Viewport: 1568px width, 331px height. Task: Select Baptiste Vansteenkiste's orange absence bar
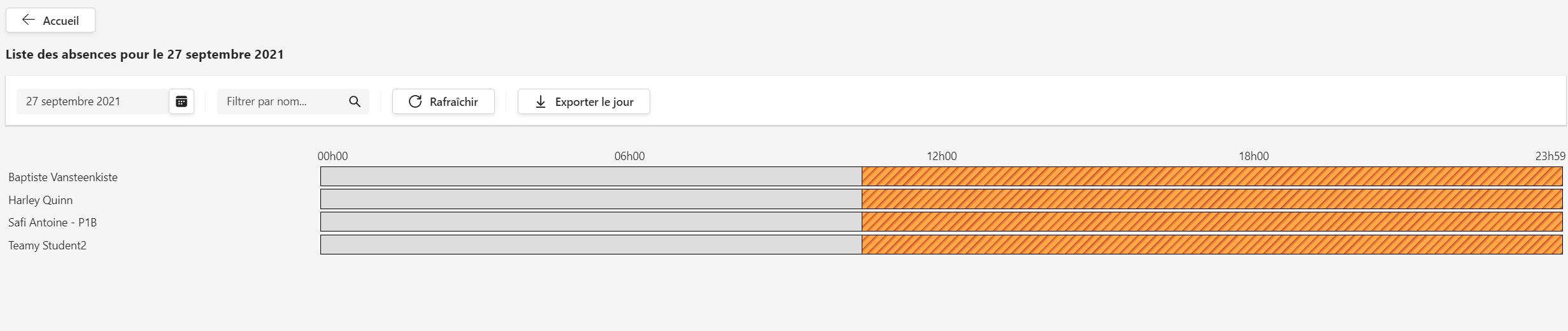1212,177
